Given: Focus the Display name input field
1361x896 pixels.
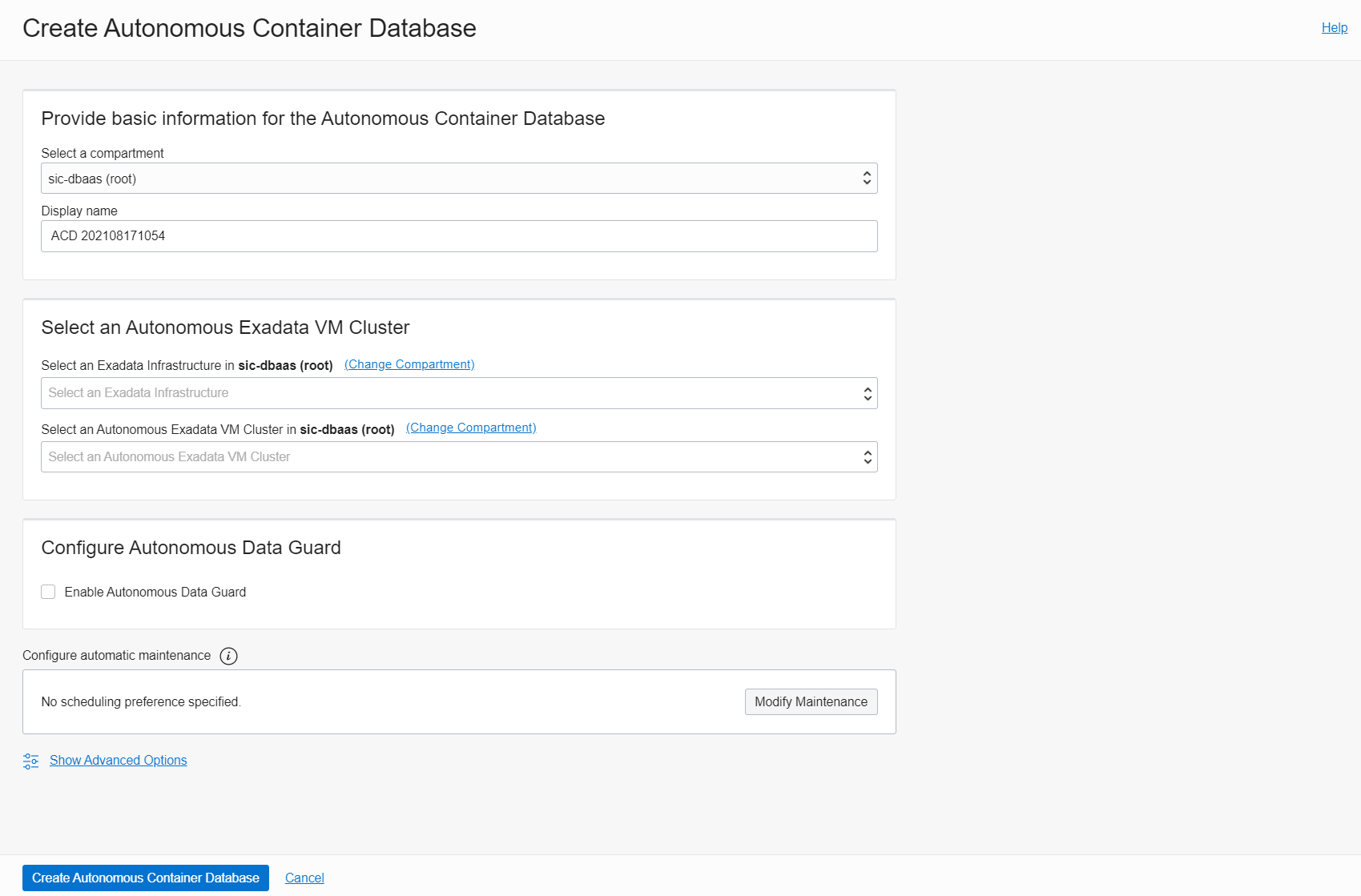Looking at the screenshot, I should 459,236.
